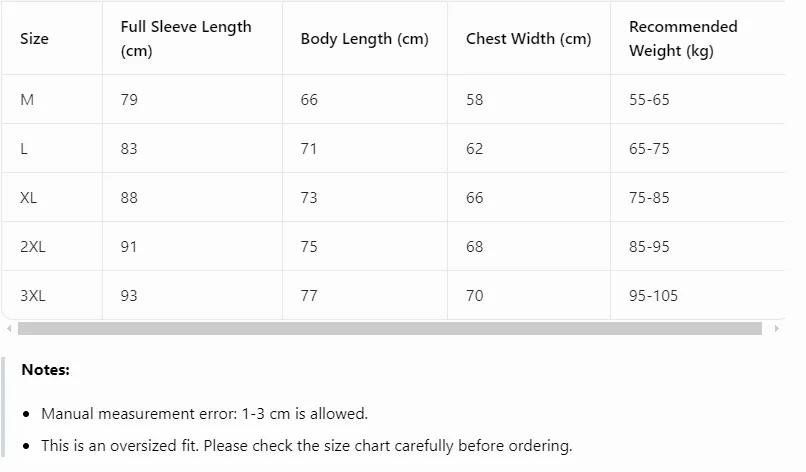Select the Recommended Weight (kg) header
This screenshot has width=806, height=472.
click(x=683, y=39)
